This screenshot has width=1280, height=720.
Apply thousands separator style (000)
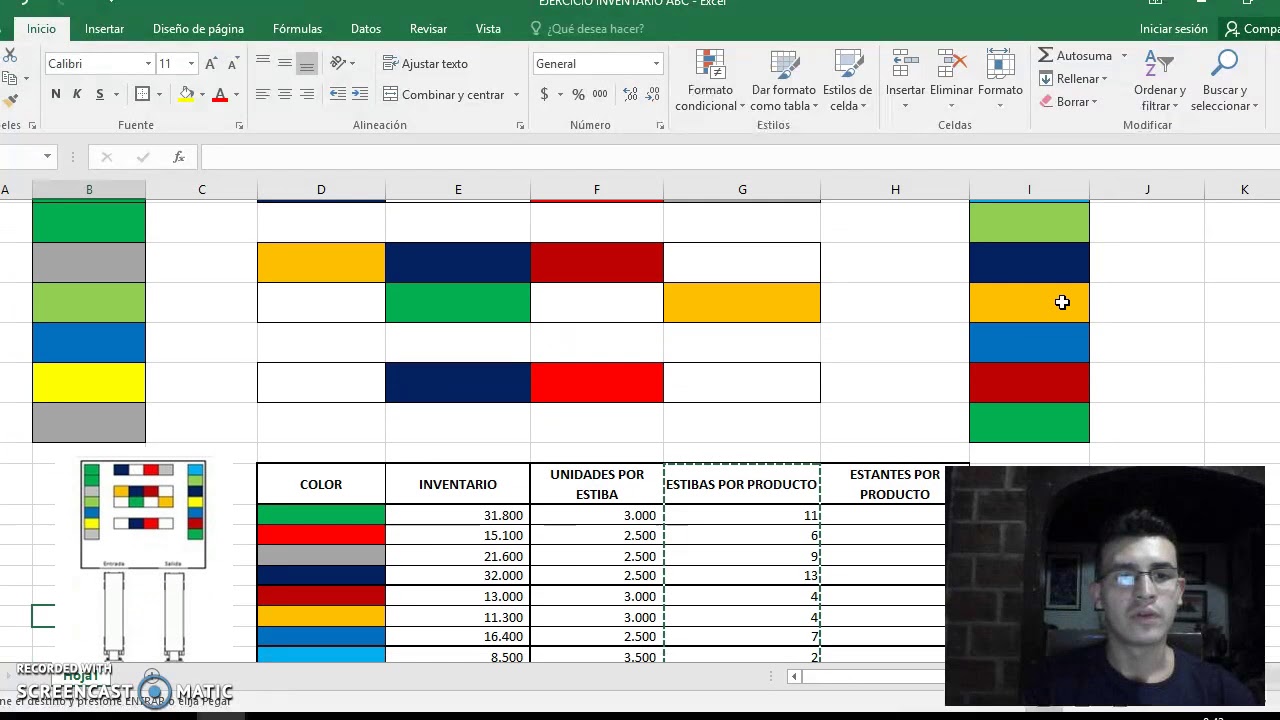[599, 94]
